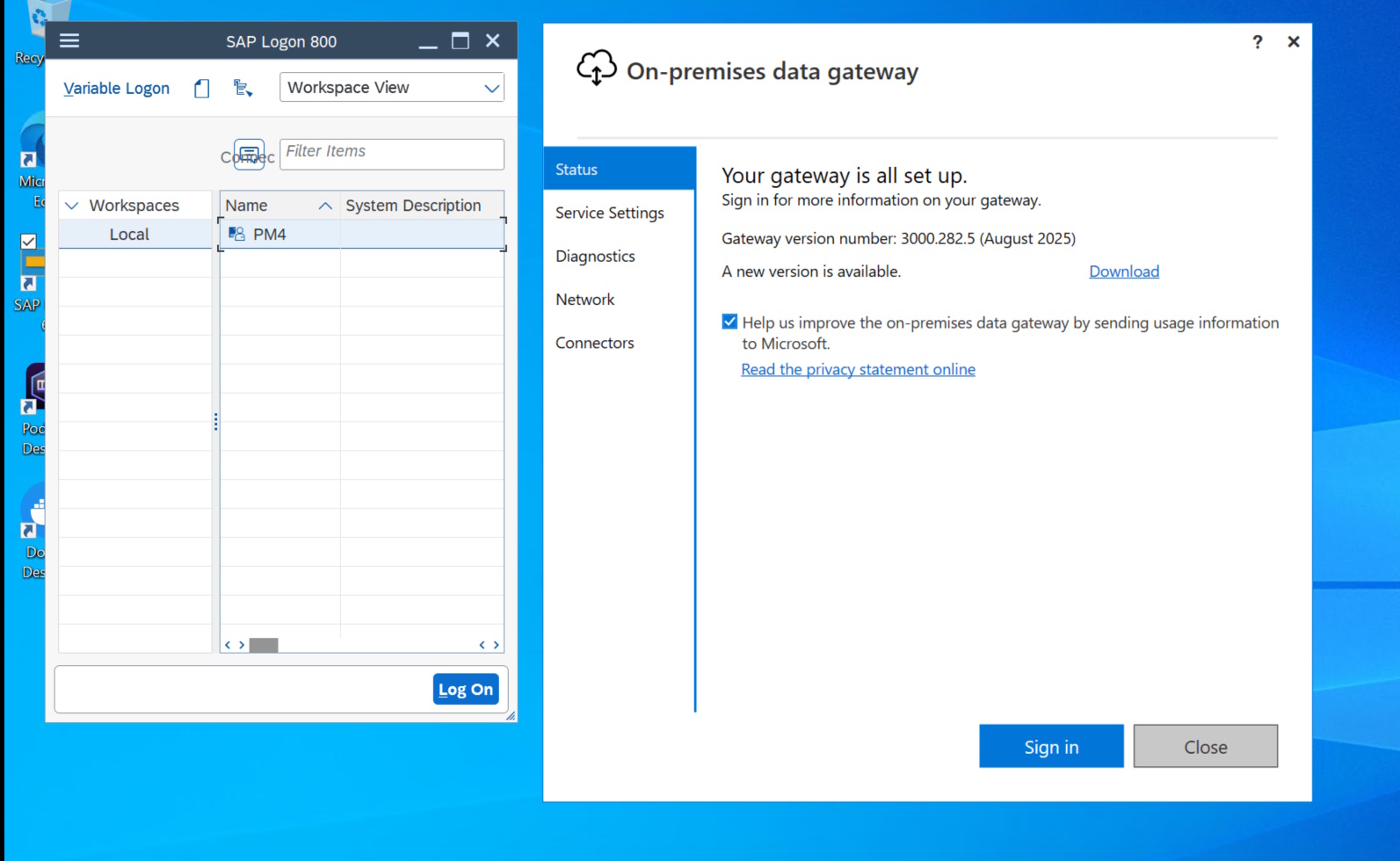1400x861 pixels.
Task: Click the Sign in button
Action: [1051, 746]
